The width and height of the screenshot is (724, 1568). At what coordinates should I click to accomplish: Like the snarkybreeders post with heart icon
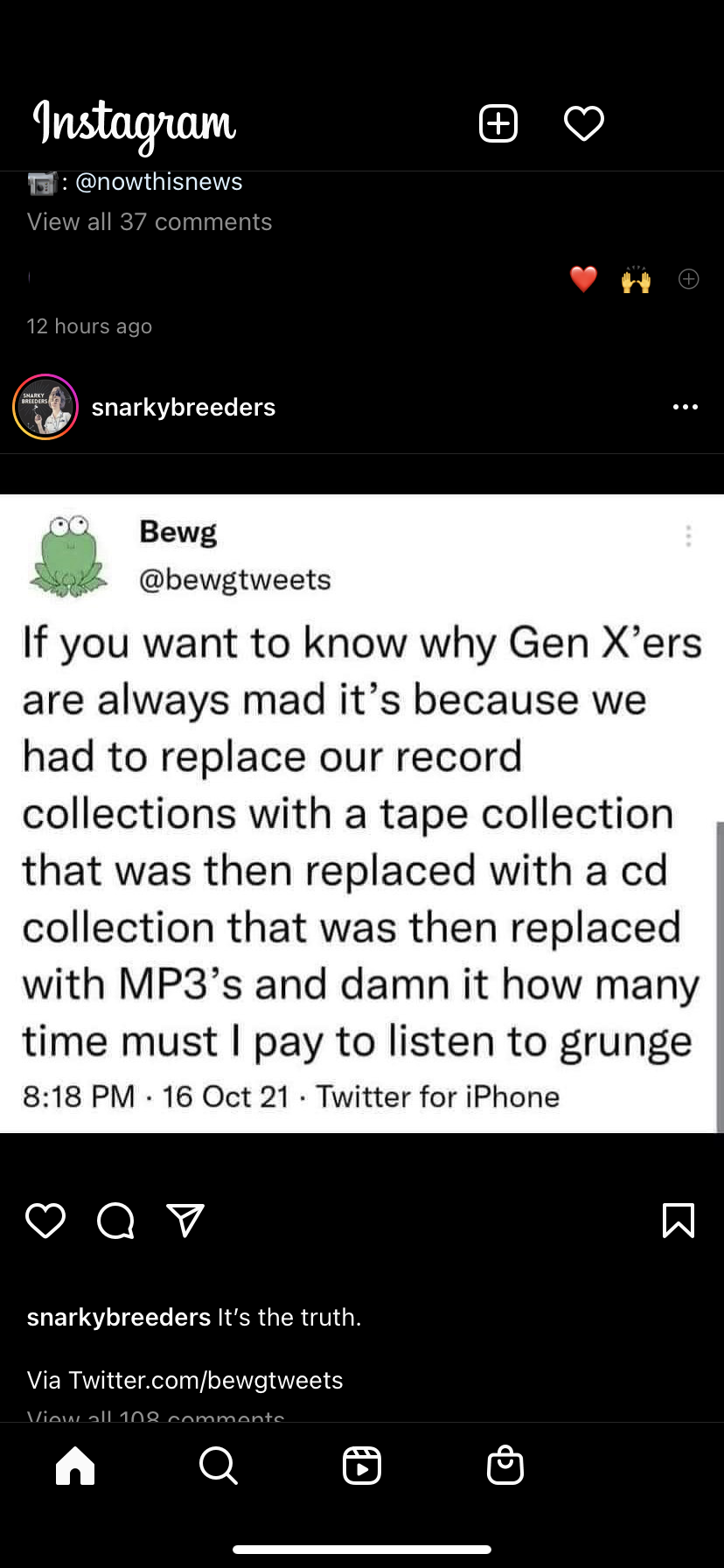(45, 1220)
